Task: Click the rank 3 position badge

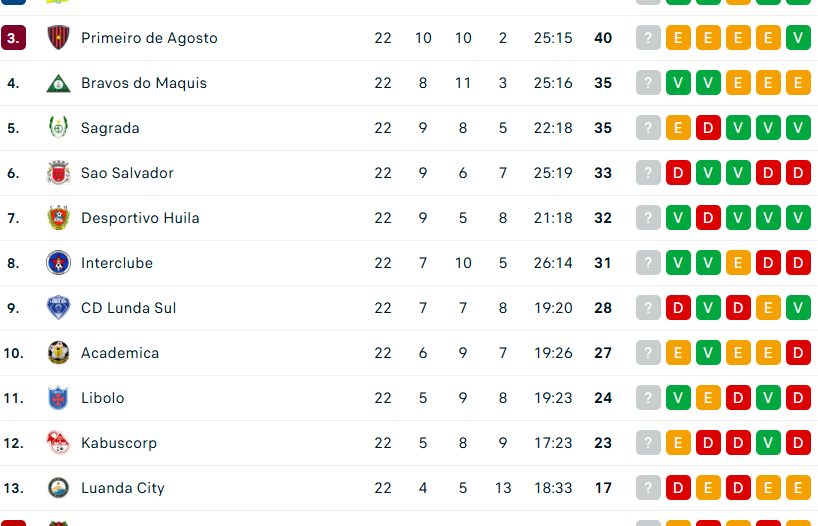Action: pos(14,38)
